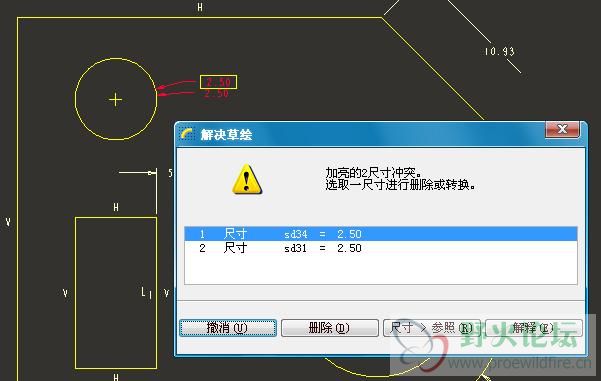Viewport: 601px width, 381px height.
Task: Click the yellow warning icon in dialog
Action: click(247, 179)
